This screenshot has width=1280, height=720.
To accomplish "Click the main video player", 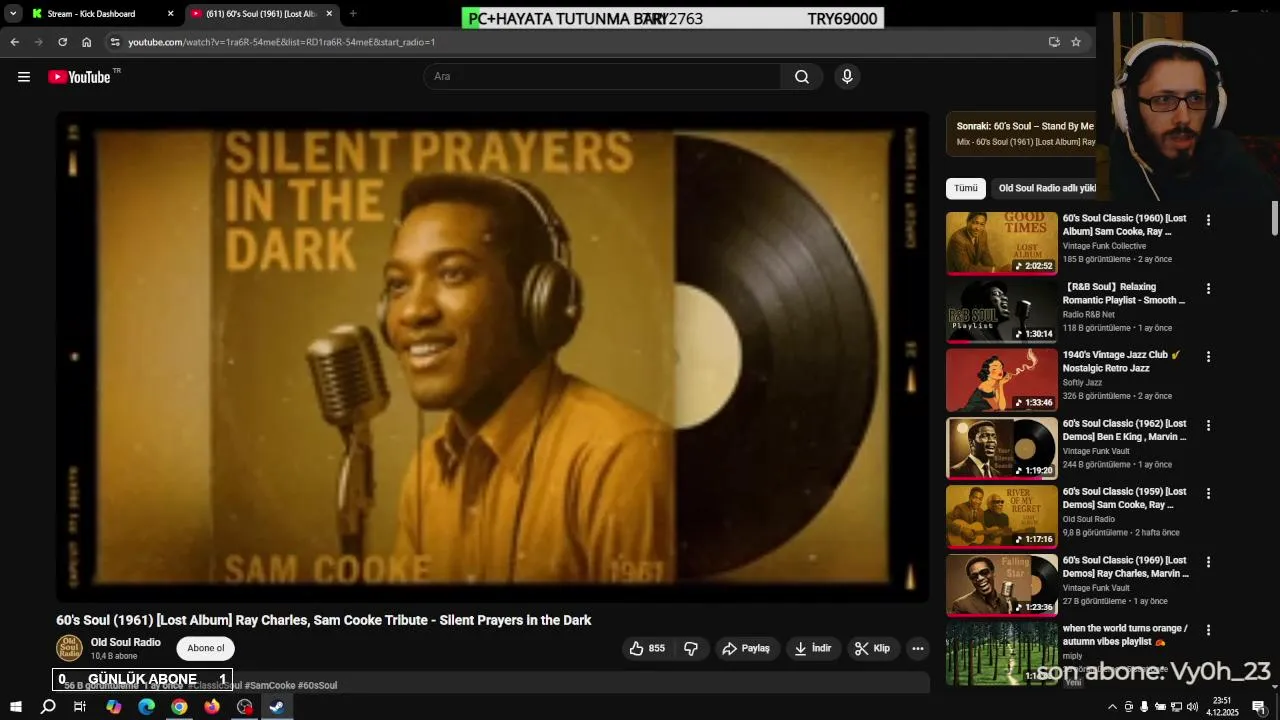I will (x=492, y=357).
